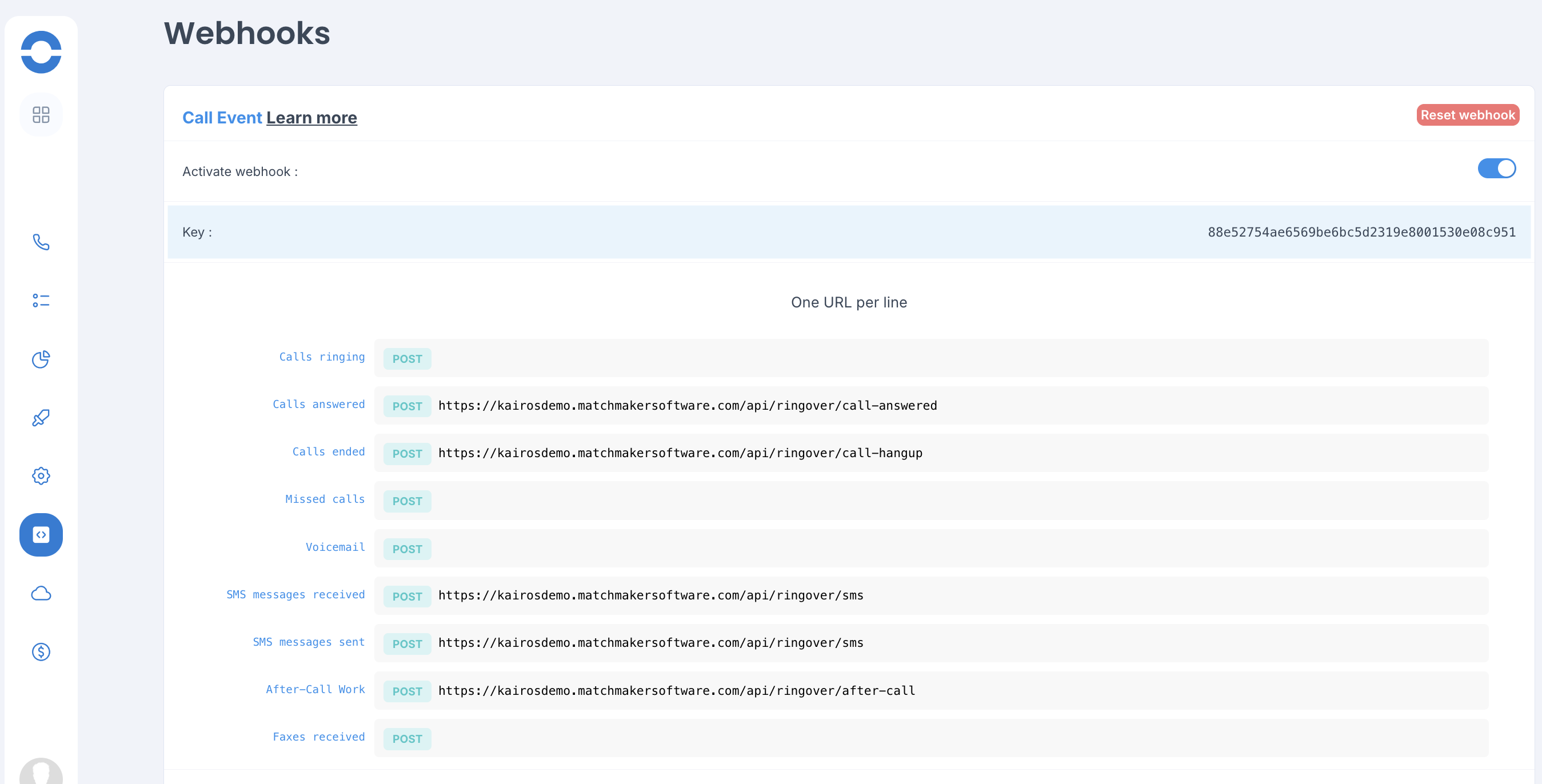Viewport: 1542px width, 784px height.
Task: Click the POST badge for Voicemail
Action: (x=407, y=549)
